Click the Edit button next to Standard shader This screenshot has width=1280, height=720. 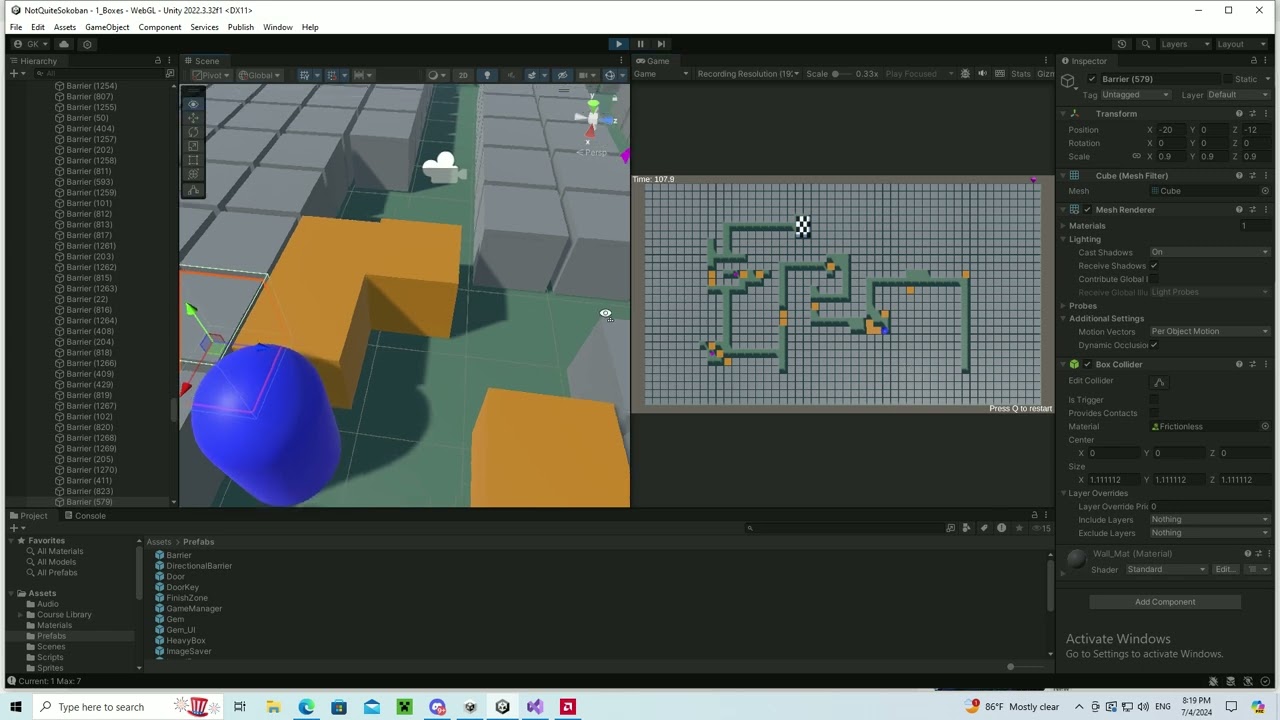tap(1224, 569)
